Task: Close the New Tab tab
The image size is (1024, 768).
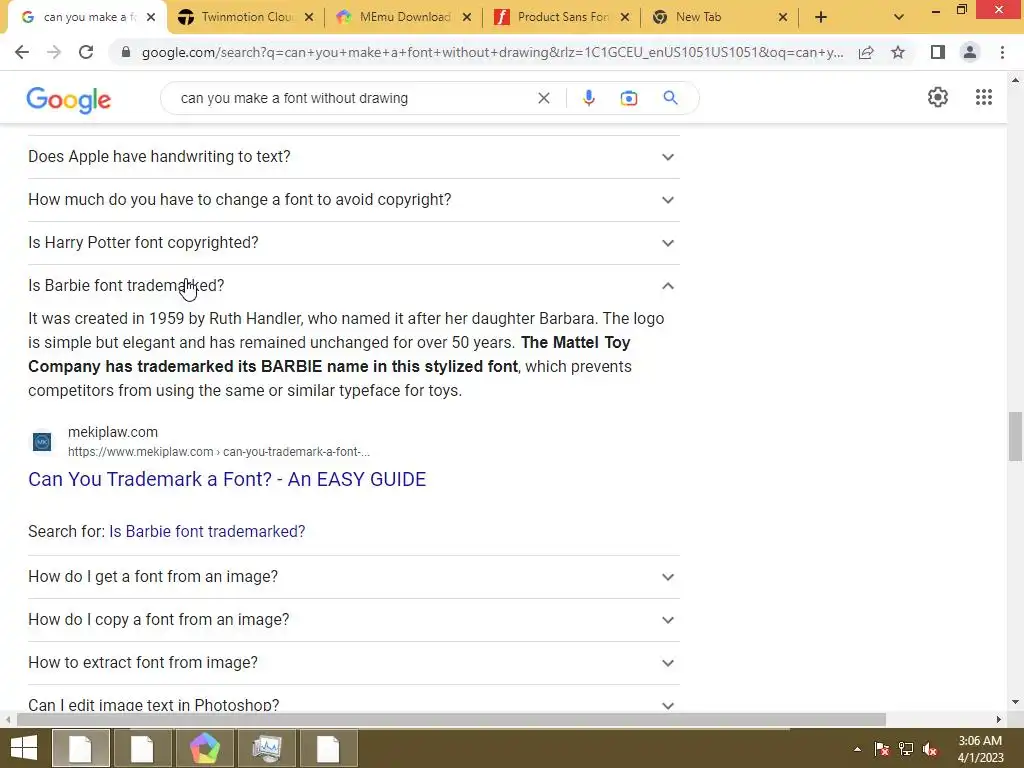Action: pyautogui.click(x=783, y=17)
